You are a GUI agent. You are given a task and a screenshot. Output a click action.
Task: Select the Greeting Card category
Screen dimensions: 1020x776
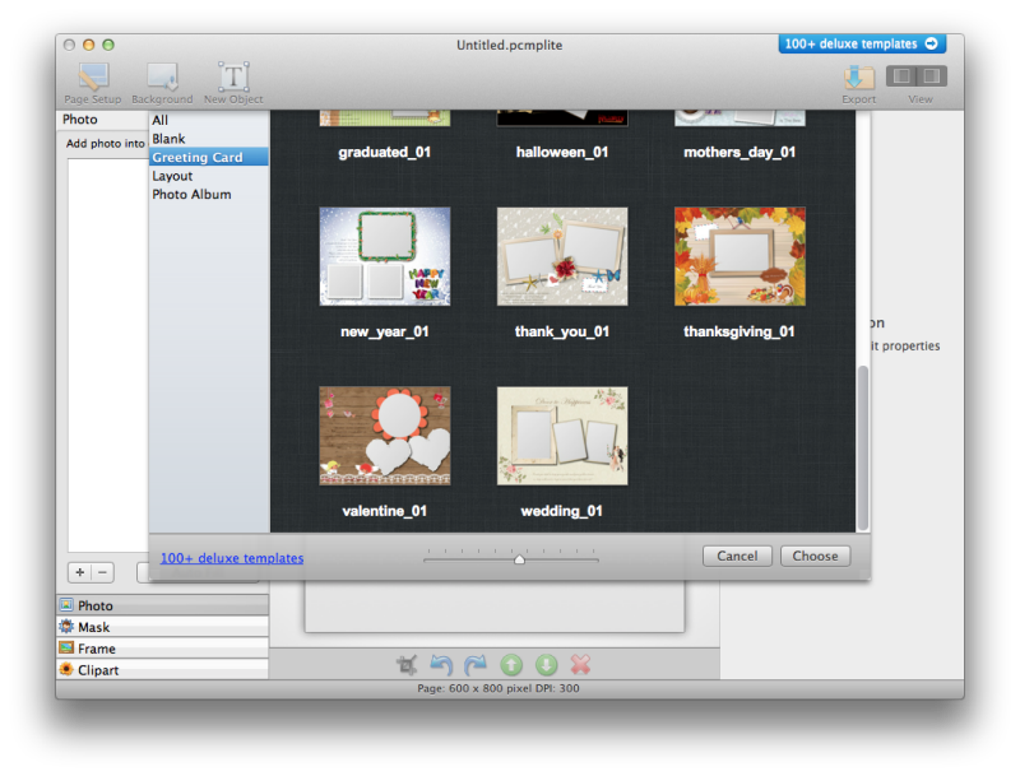click(x=209, y=157)
